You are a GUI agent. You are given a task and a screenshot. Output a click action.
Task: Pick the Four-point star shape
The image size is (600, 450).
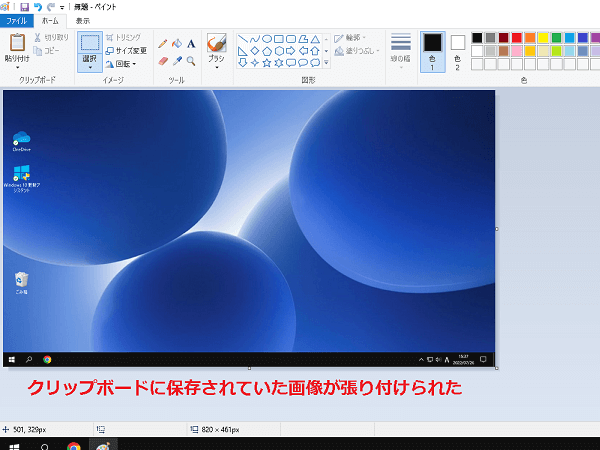[255, 63]
